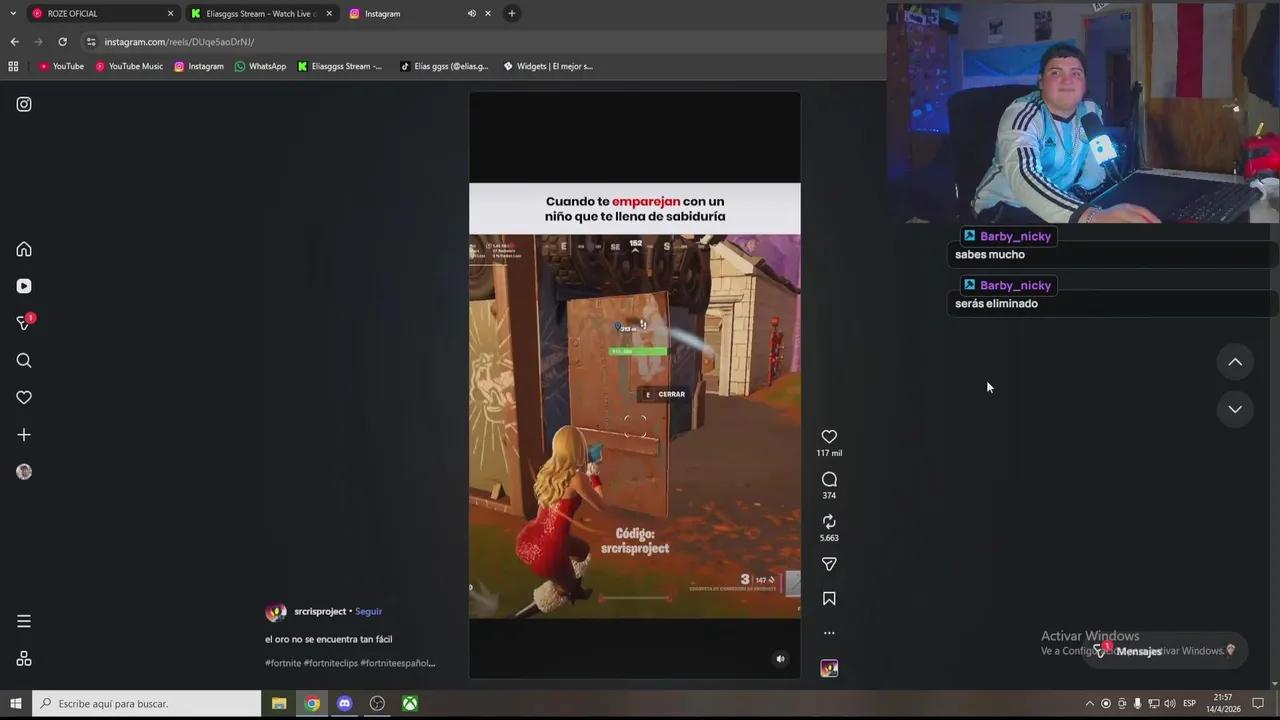Open the Windows Start menu
The height and width of the screenshot is (720, 1280).
[15, 703]
